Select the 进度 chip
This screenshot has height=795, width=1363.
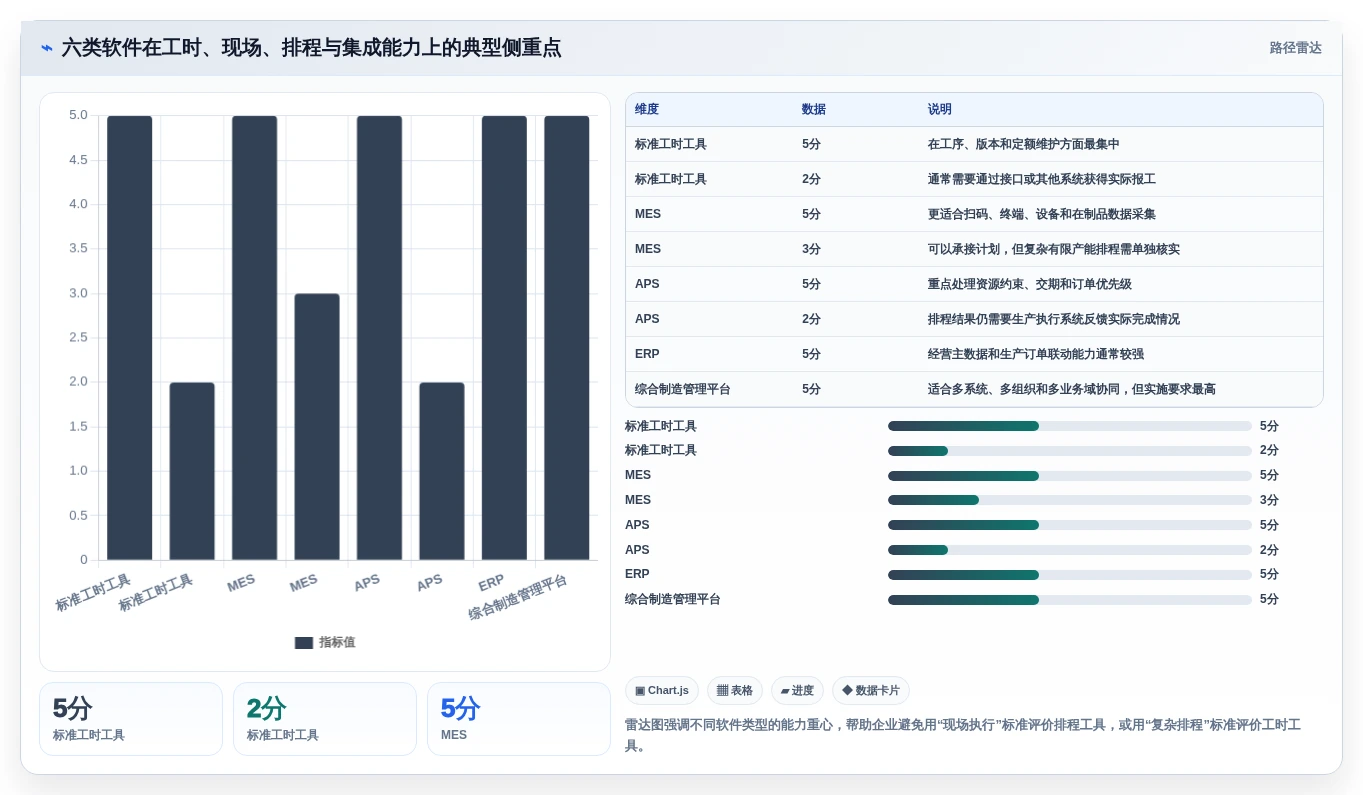(797, 690)
